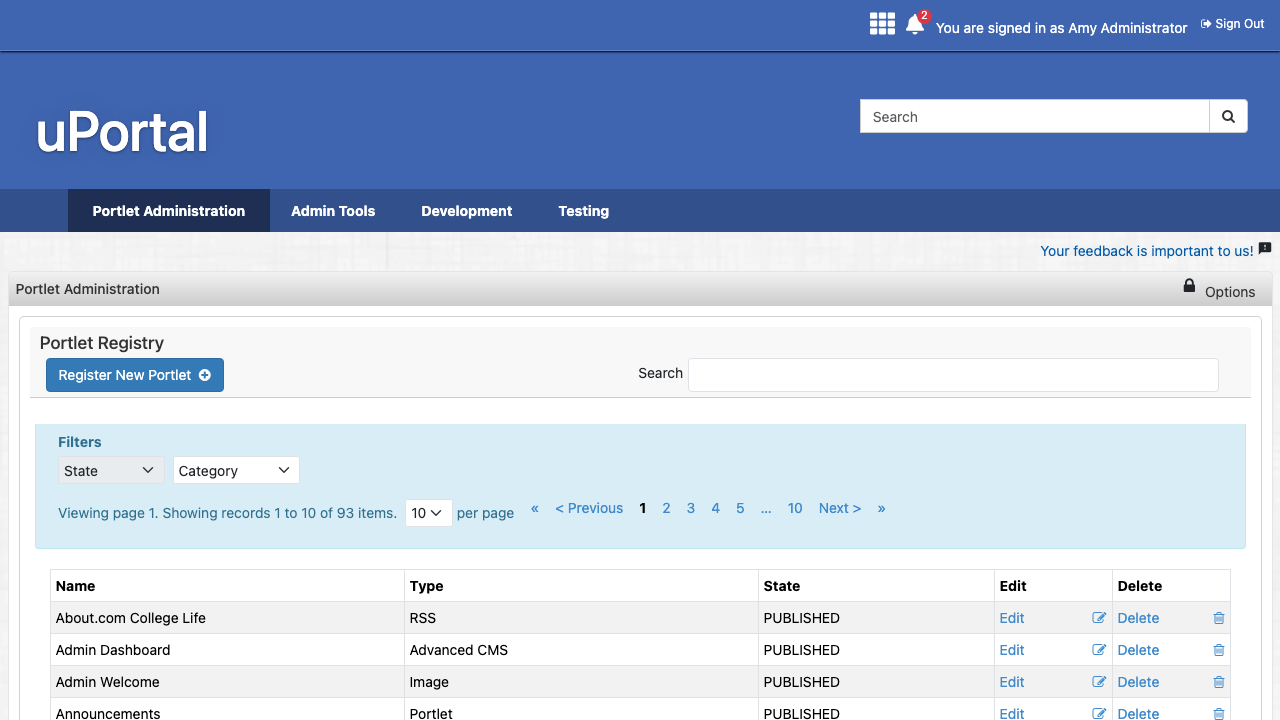
Task: Focus the Portlet Registry search field
Action: click(953, 374)
